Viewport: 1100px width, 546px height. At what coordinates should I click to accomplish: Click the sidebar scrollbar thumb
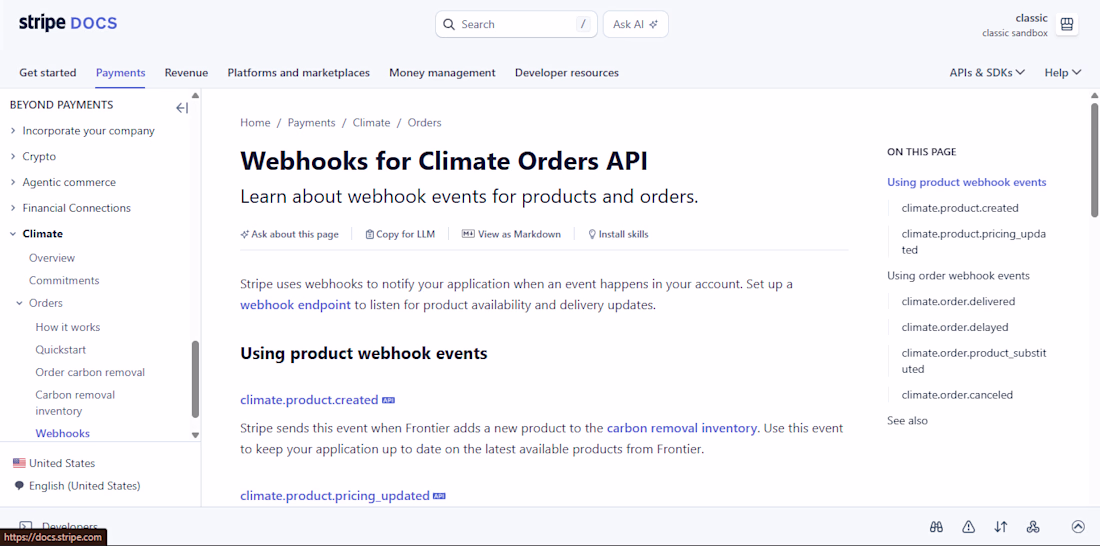coord(195,379)
